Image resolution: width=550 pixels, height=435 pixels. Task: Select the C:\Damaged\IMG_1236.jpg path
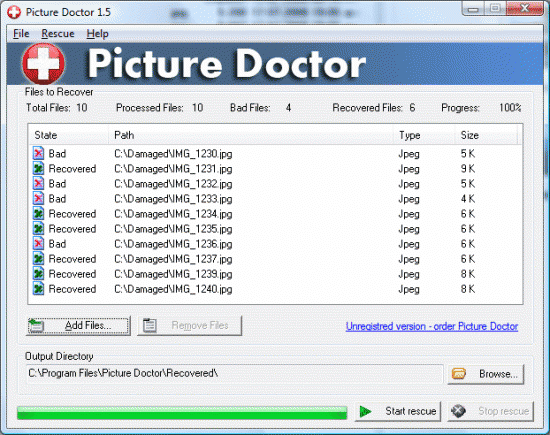[x=173, y=244]
